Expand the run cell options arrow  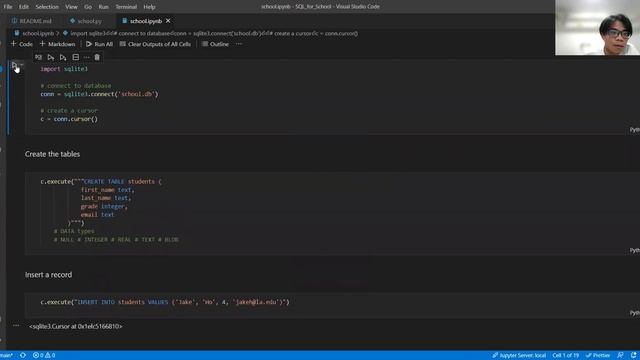click(22, 65)
